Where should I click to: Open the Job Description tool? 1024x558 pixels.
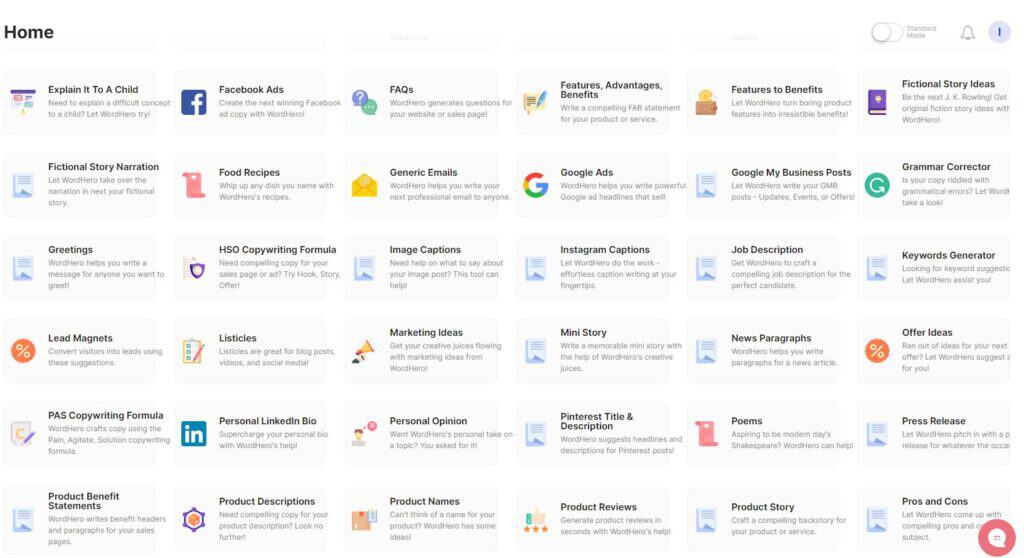pos(763,268)
